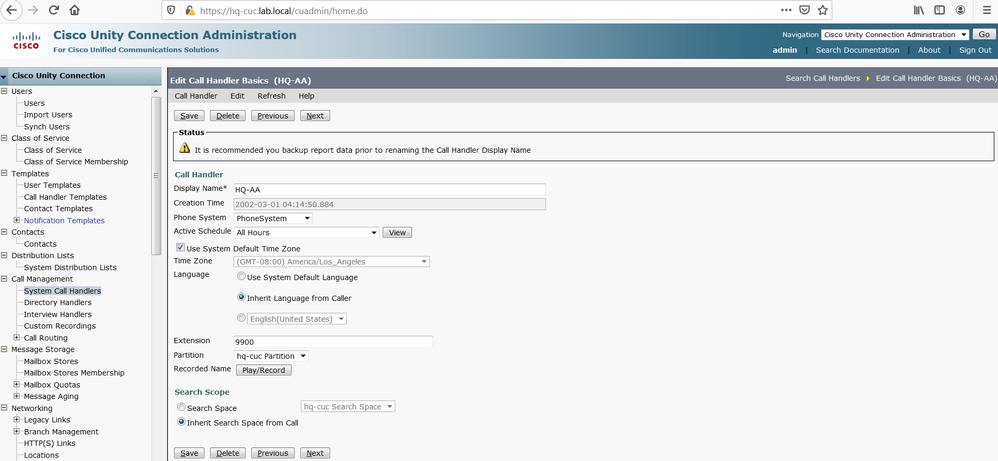
Task: Click the bottom Next button
Action: (x=315, y=453)
